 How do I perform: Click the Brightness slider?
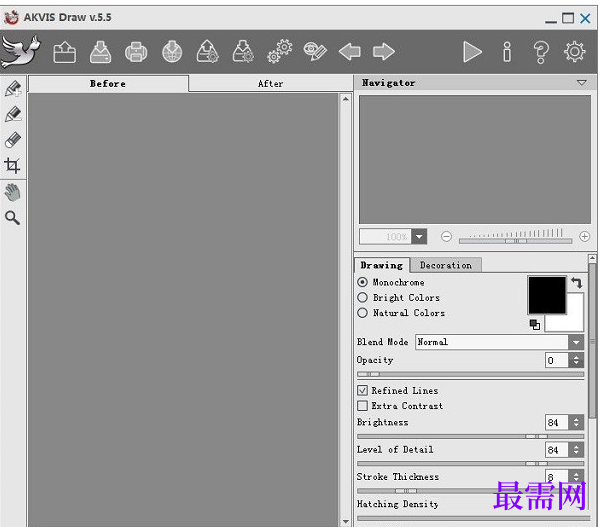click(470, 436)
